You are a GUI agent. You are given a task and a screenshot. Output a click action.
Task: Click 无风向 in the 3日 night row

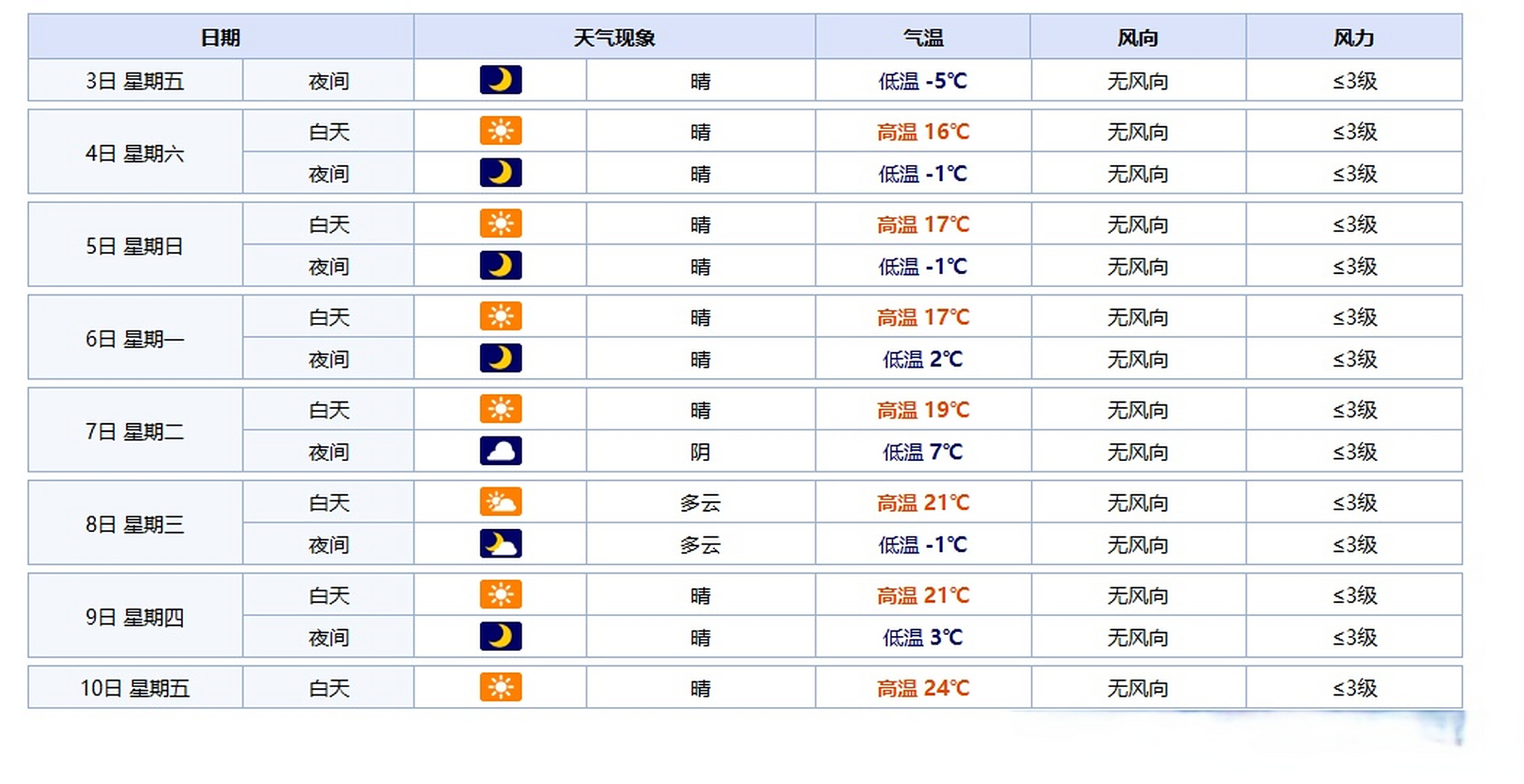[x=1138, y=81]
